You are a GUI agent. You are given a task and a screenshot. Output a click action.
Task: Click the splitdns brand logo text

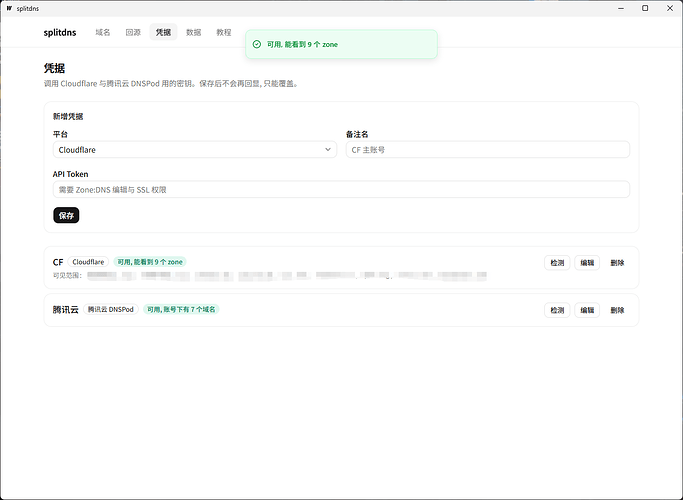click(60, 32)
